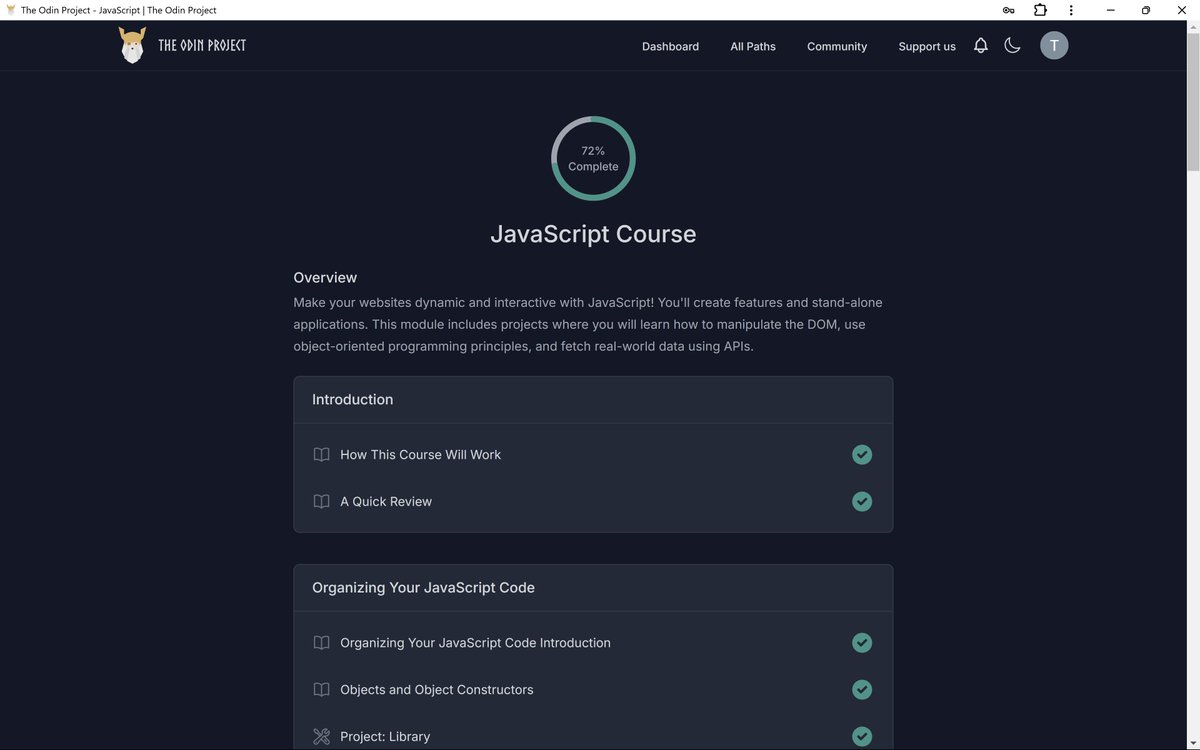This screenshot has width=1200, height=750.
Task: Open Objects and Object Constructors lesson
Action: click(437, 689)
